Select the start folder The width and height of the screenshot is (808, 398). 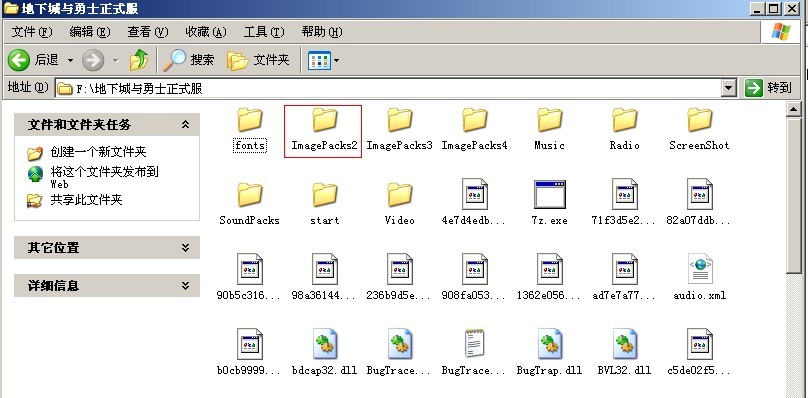325,204
